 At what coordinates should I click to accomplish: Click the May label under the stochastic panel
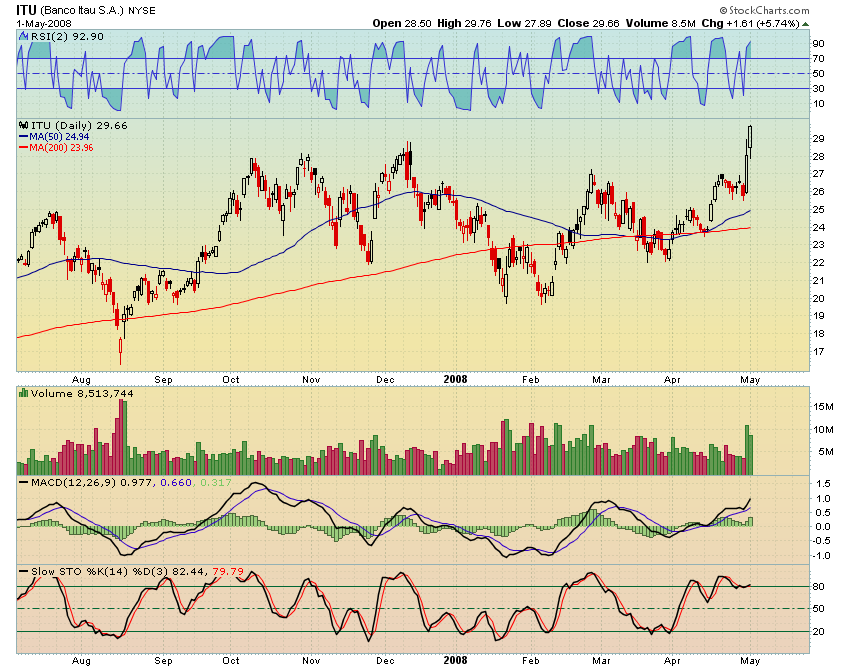tap(750, 660)
